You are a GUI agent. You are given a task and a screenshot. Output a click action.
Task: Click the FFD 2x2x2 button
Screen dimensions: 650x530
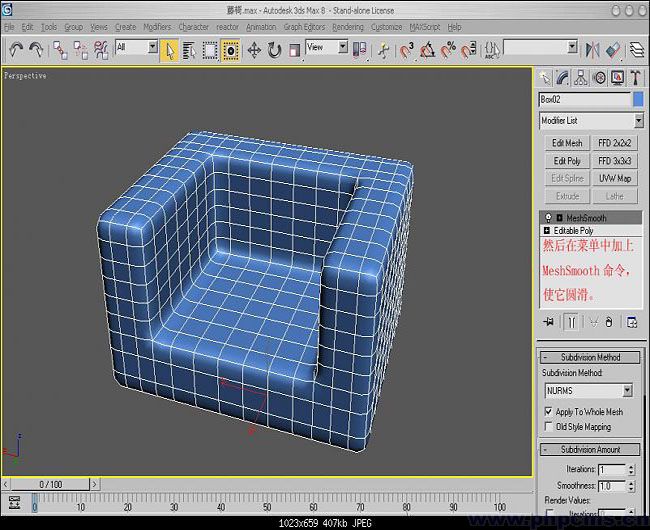click(x=615, y=143)
